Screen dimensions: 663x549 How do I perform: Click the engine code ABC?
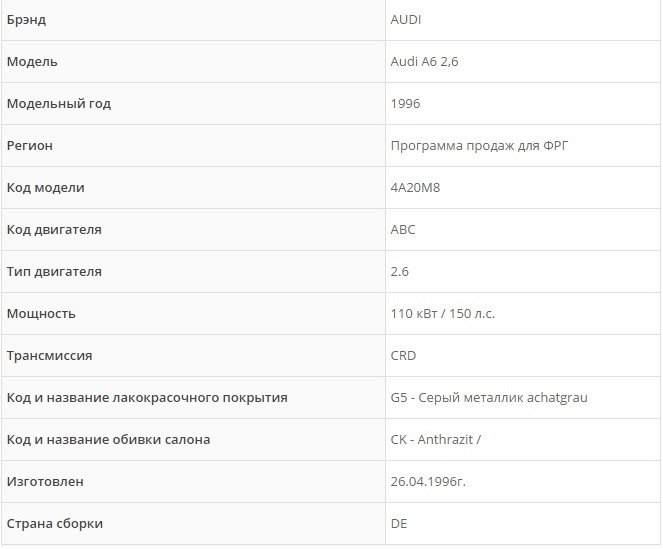click(403, 230)
